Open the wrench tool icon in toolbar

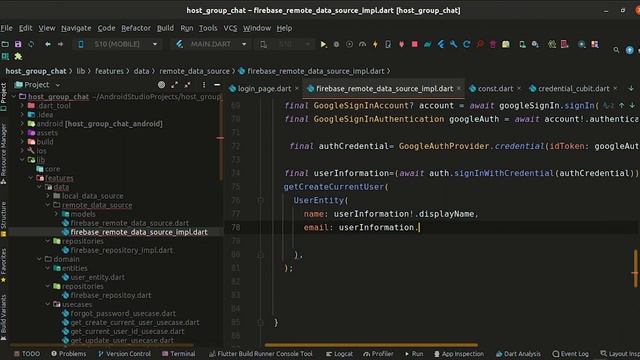pyautogui.click(x=453, y=44)
